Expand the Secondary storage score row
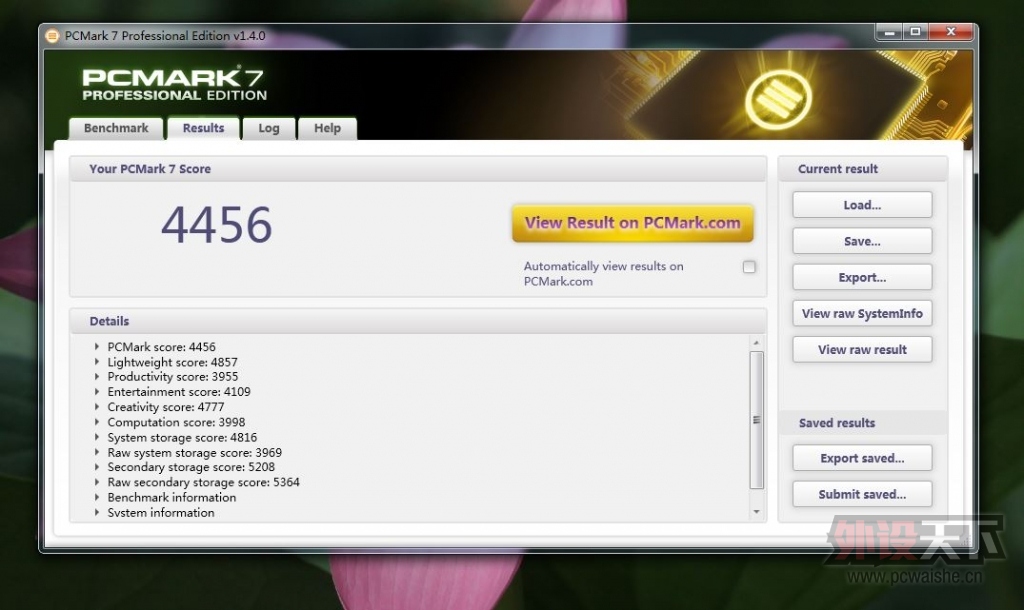 (x=97, y=467)
